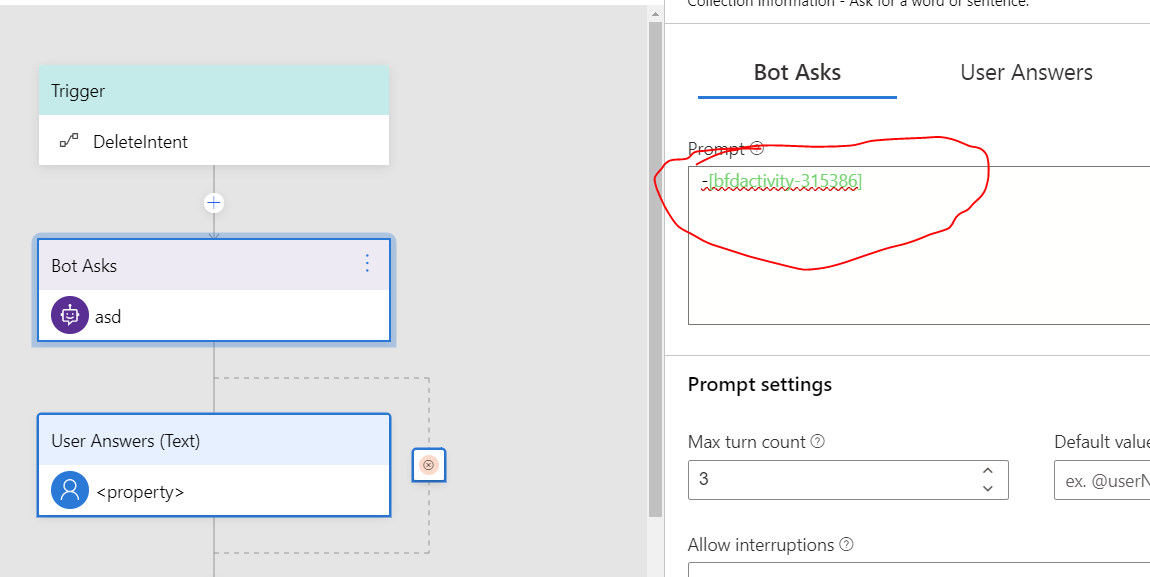Viewport: 1150px width, 577px height.
Task: Click the Allow interruptions field
Action: click(900, 572)
